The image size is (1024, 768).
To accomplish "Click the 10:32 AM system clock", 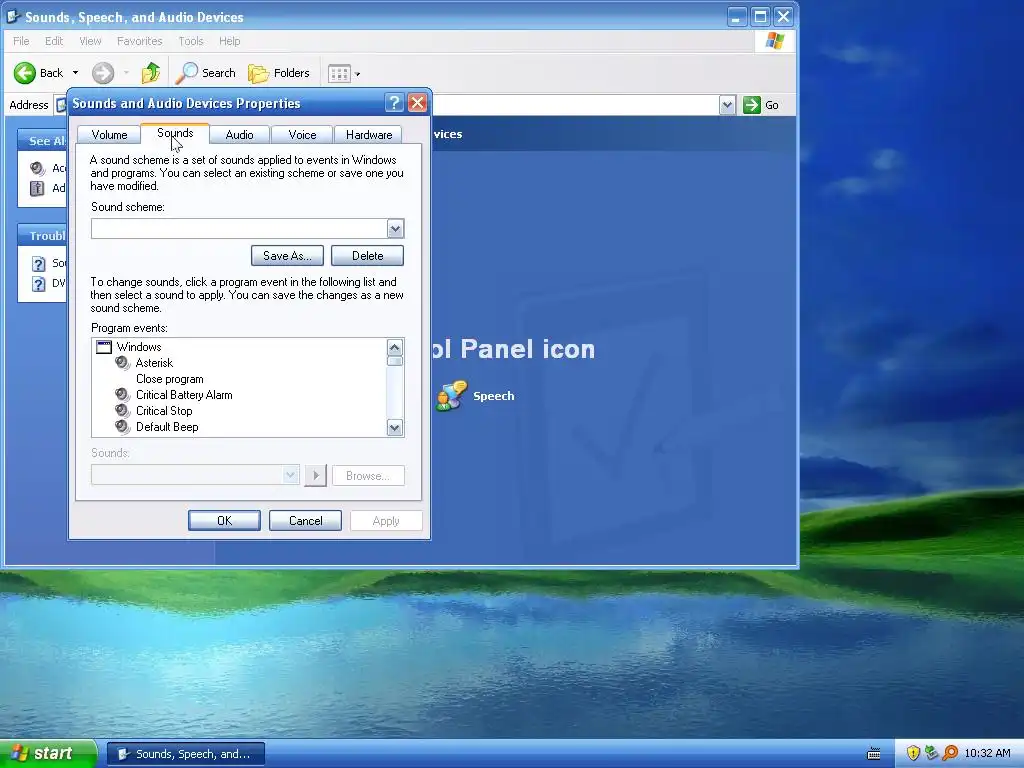I will pyautogui.click(x=987, y=754).
